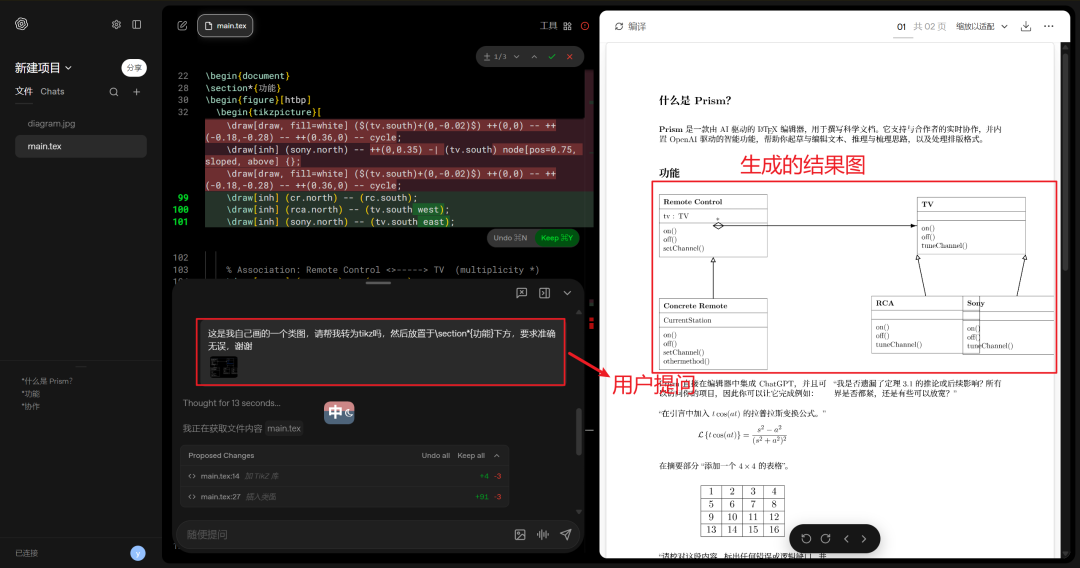Viewport: 1080px width, 568px height.
Task: Open proposed change main.tex:27
Action: [344, 496]
